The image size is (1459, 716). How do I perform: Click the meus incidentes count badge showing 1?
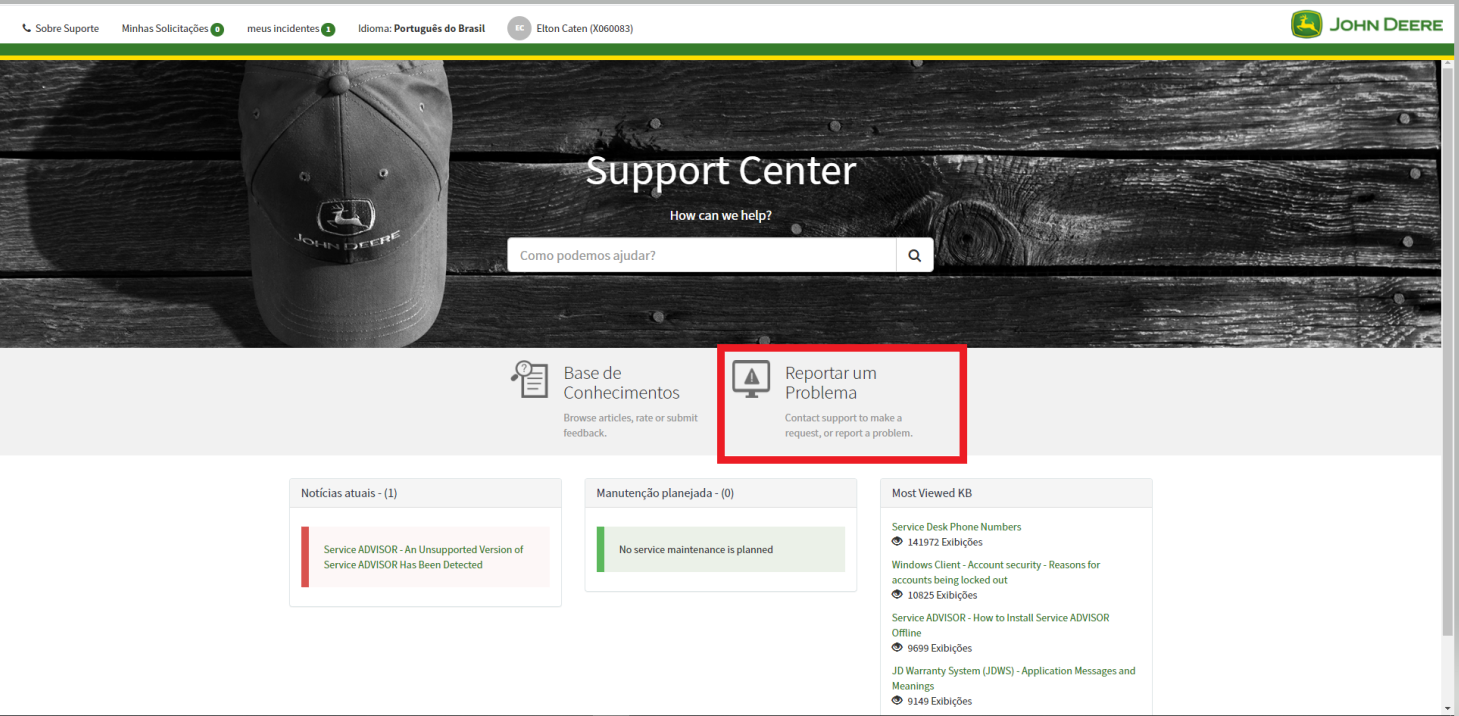click(328, 29)
